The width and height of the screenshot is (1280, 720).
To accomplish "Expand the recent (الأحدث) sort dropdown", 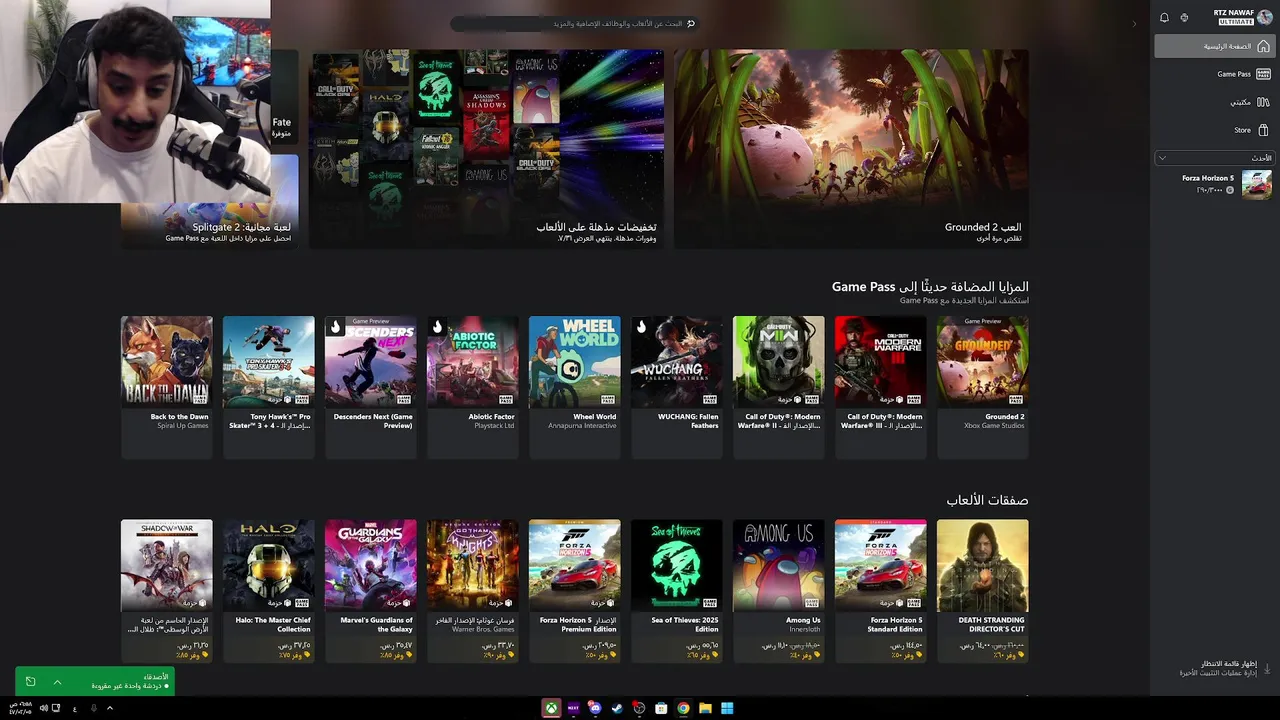I will click(x=1214, y=158).
